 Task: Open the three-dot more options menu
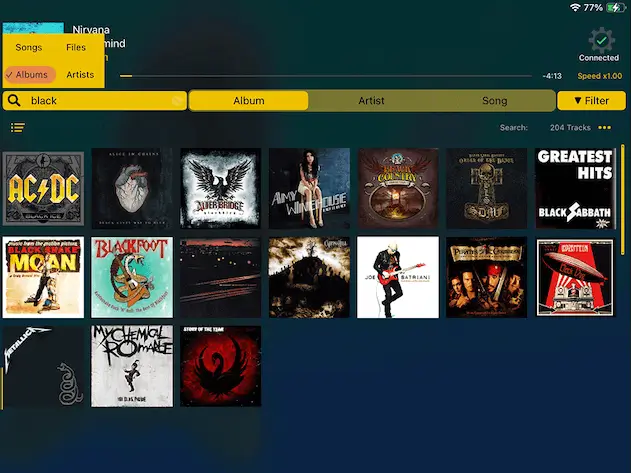coord(604,128)
